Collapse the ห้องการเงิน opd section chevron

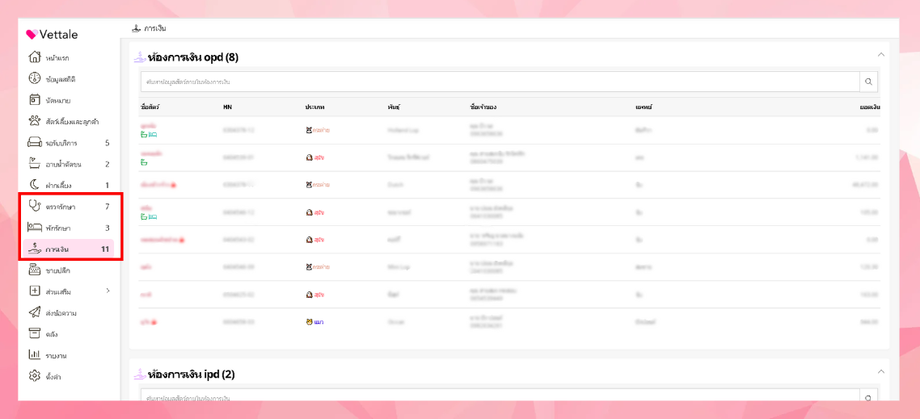coord(880,55)
